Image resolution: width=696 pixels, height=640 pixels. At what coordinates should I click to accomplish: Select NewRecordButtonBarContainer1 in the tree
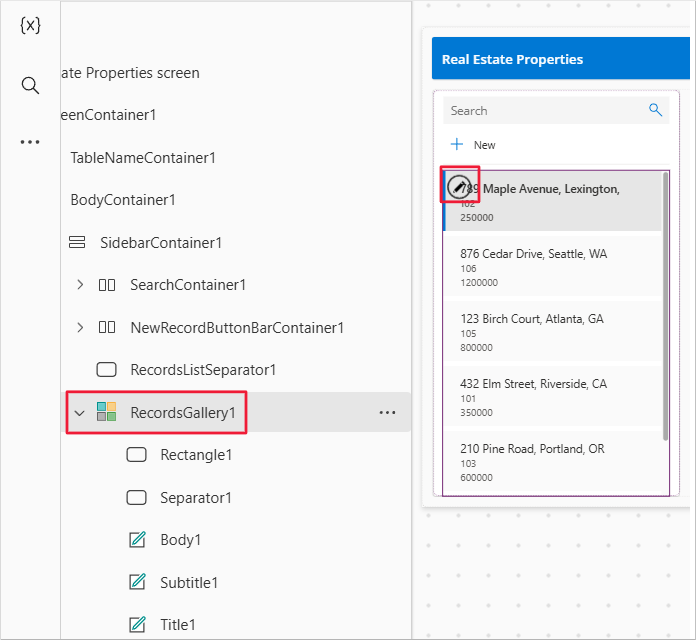tap(237, 328)
